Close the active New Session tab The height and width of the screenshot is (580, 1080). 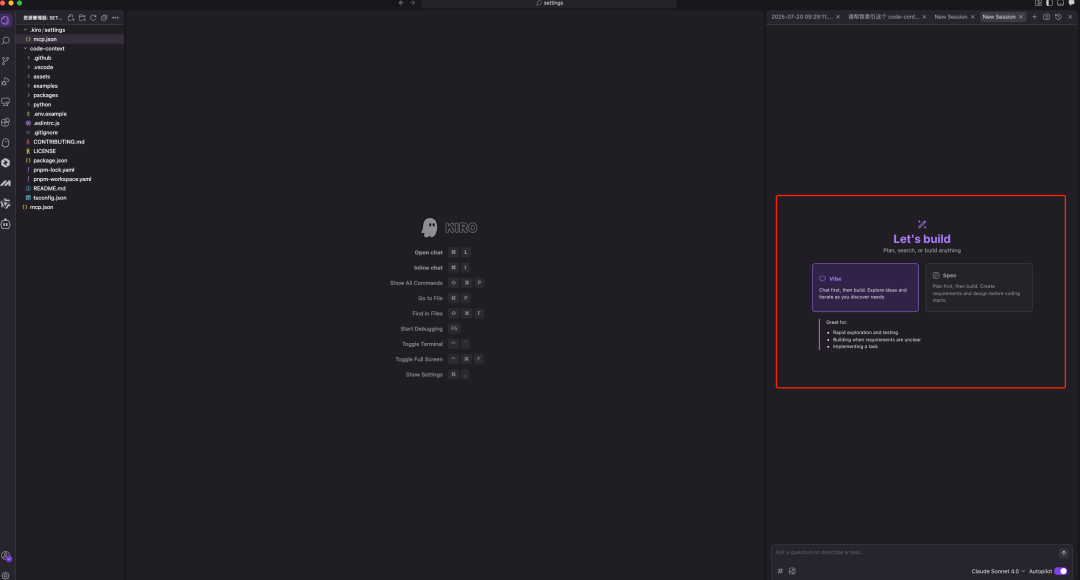coord(1021,17)
